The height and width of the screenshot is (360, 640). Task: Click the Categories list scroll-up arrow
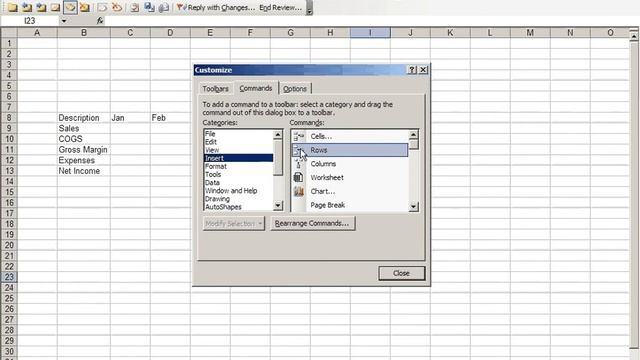tap(278, 135)
